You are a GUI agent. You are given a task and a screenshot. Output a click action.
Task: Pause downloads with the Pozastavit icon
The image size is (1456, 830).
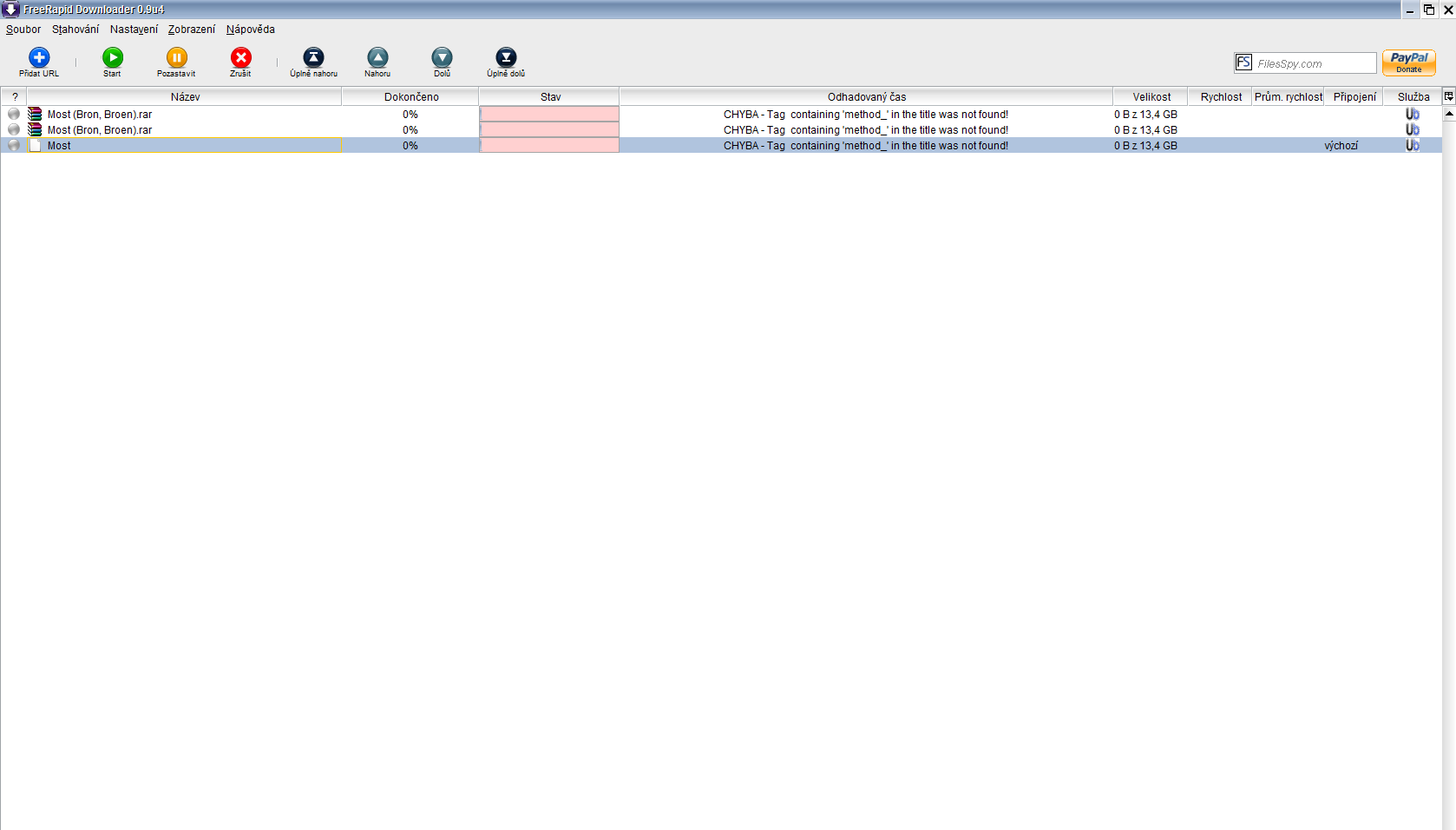coord(176,58)
